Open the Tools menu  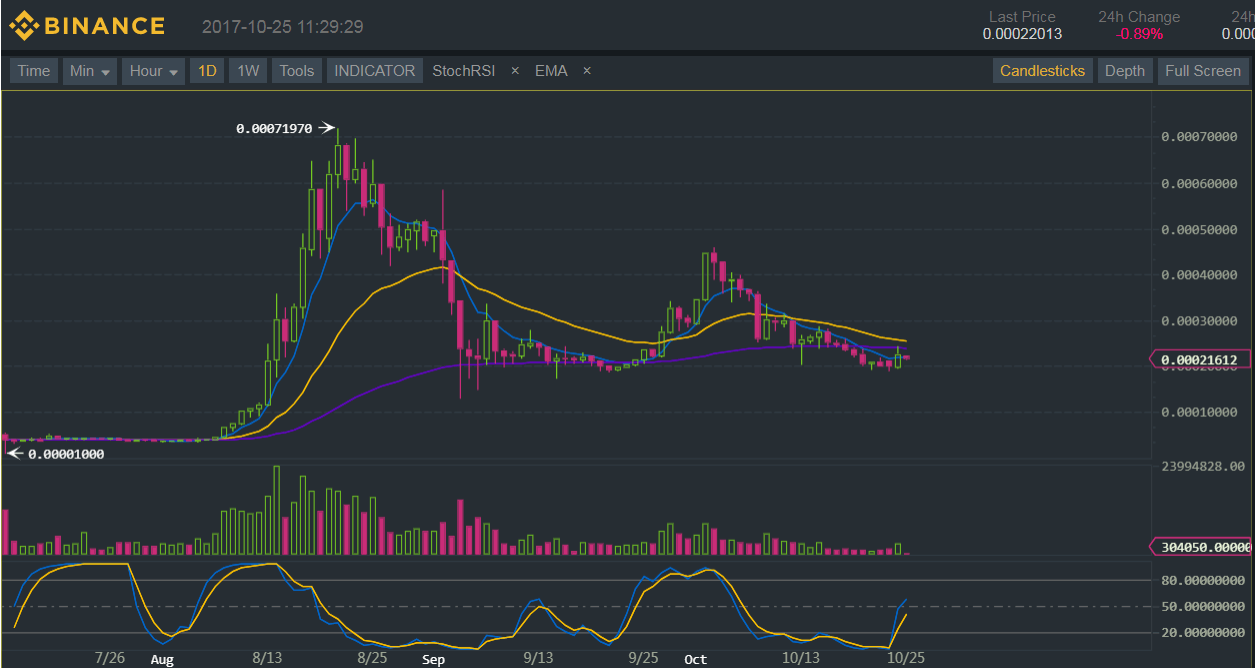(296, 71)
